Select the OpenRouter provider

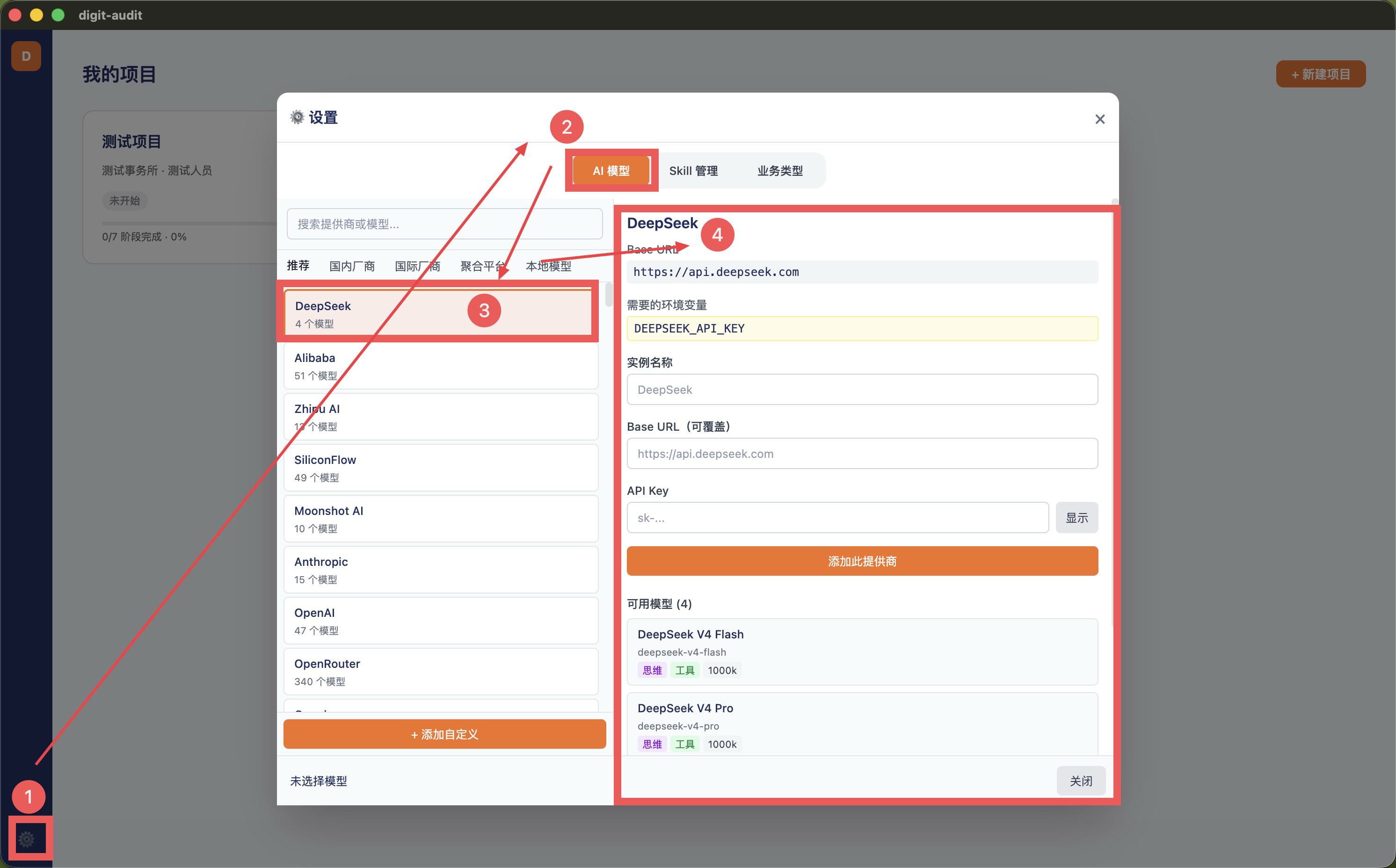pos(440,672)
